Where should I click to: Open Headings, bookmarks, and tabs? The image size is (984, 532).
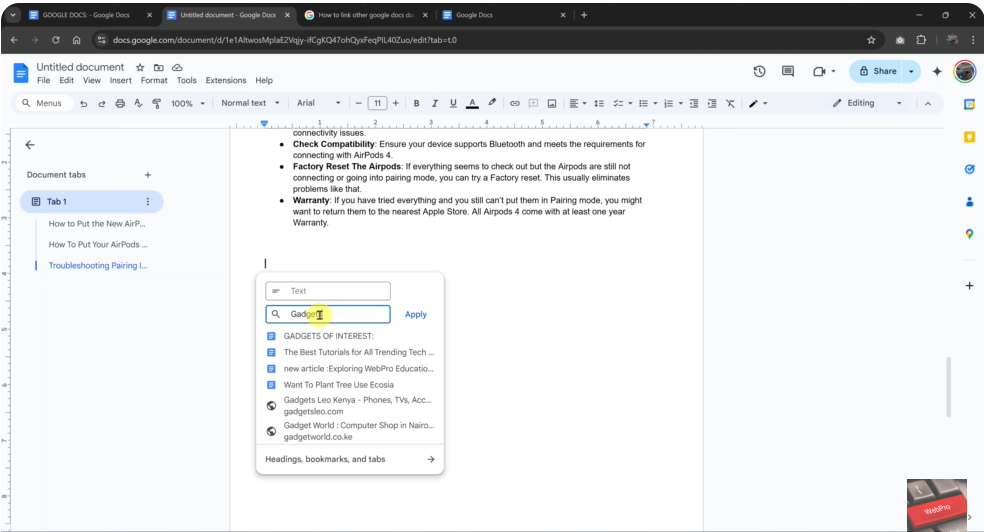(350, 459)
